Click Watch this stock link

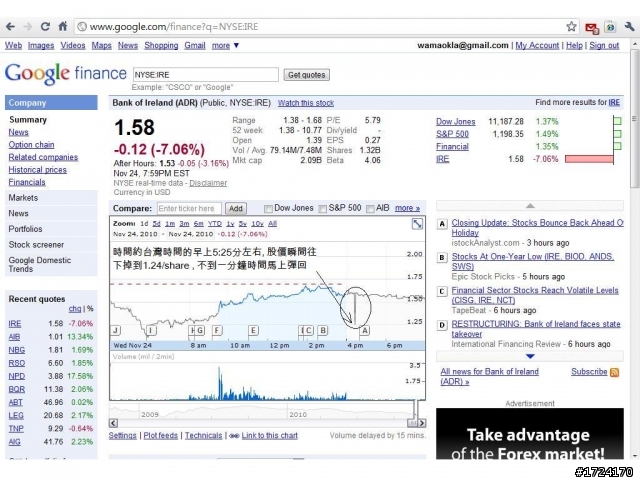pyautogui.click(x=306, y=103)
